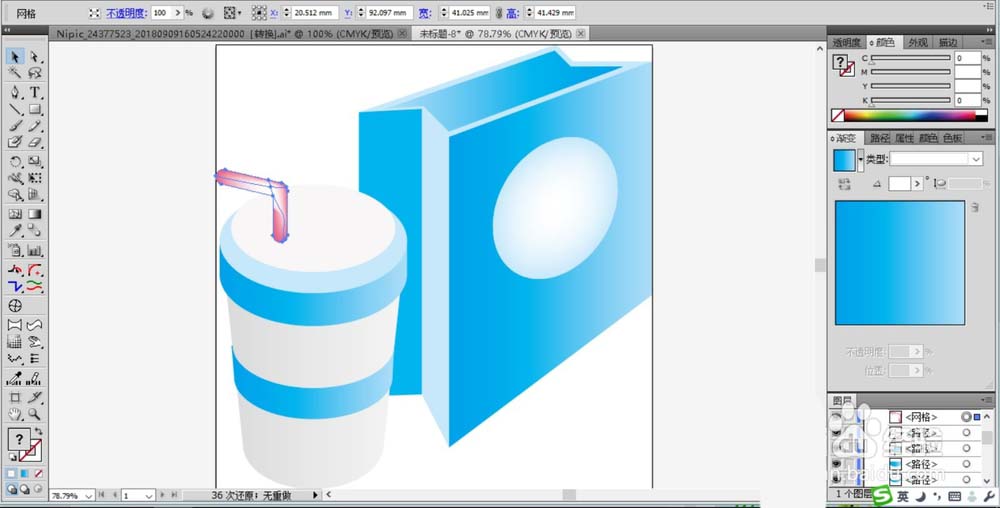The image size is (1000, 508).
Task: Select the Type tool
Action: pos(34,92)
